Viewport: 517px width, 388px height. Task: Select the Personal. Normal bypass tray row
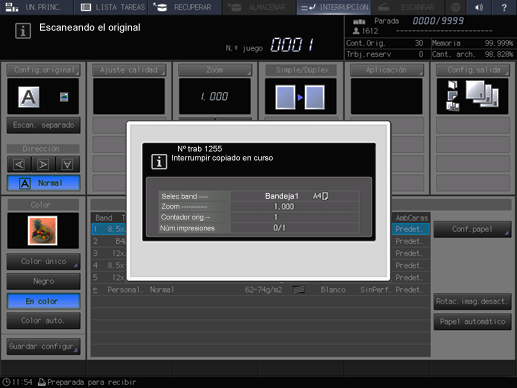tap(261, 290)
